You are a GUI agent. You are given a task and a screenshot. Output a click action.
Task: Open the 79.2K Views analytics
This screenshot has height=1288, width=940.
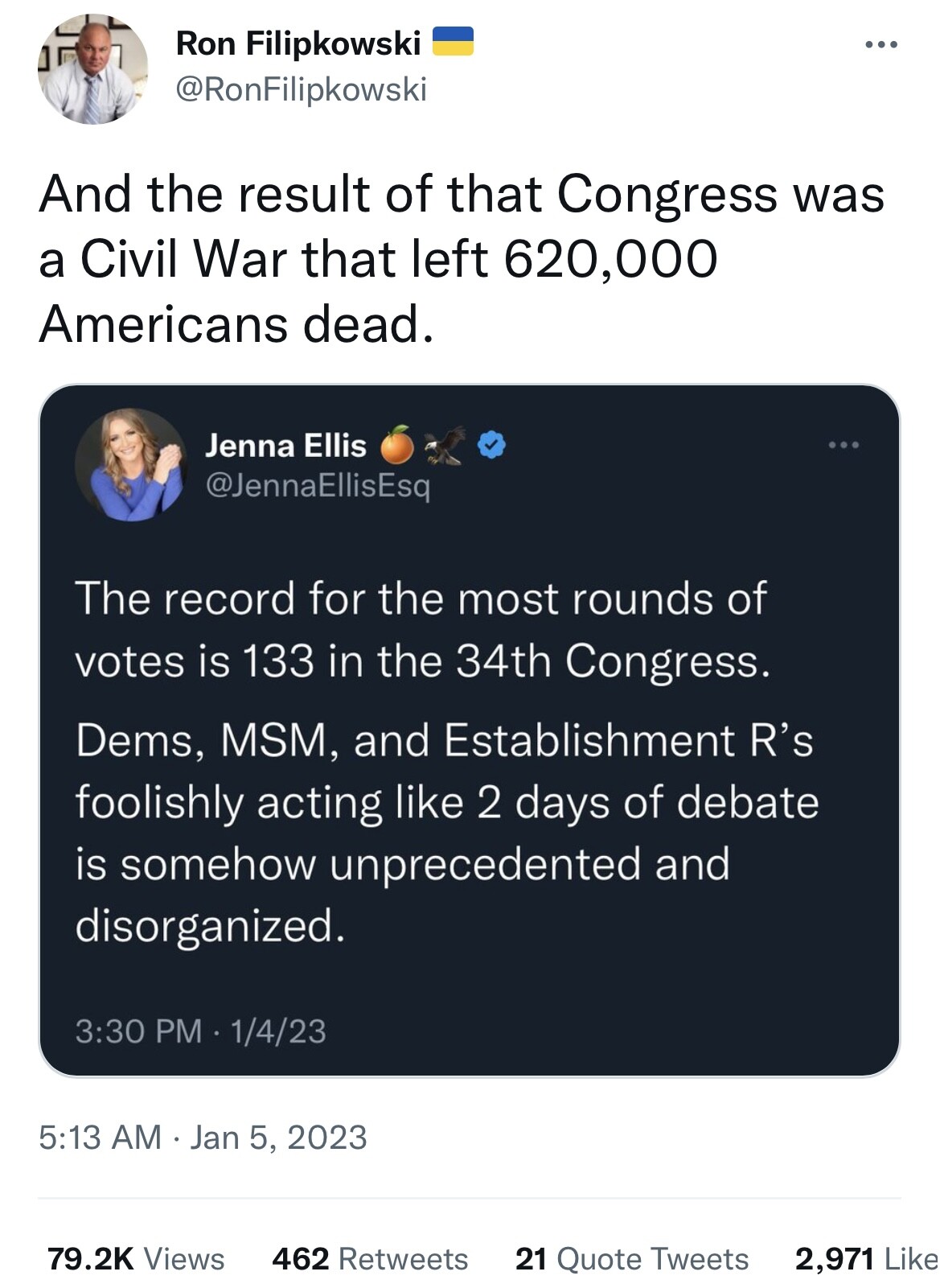pyautogui.click(x=136, y=1258)
